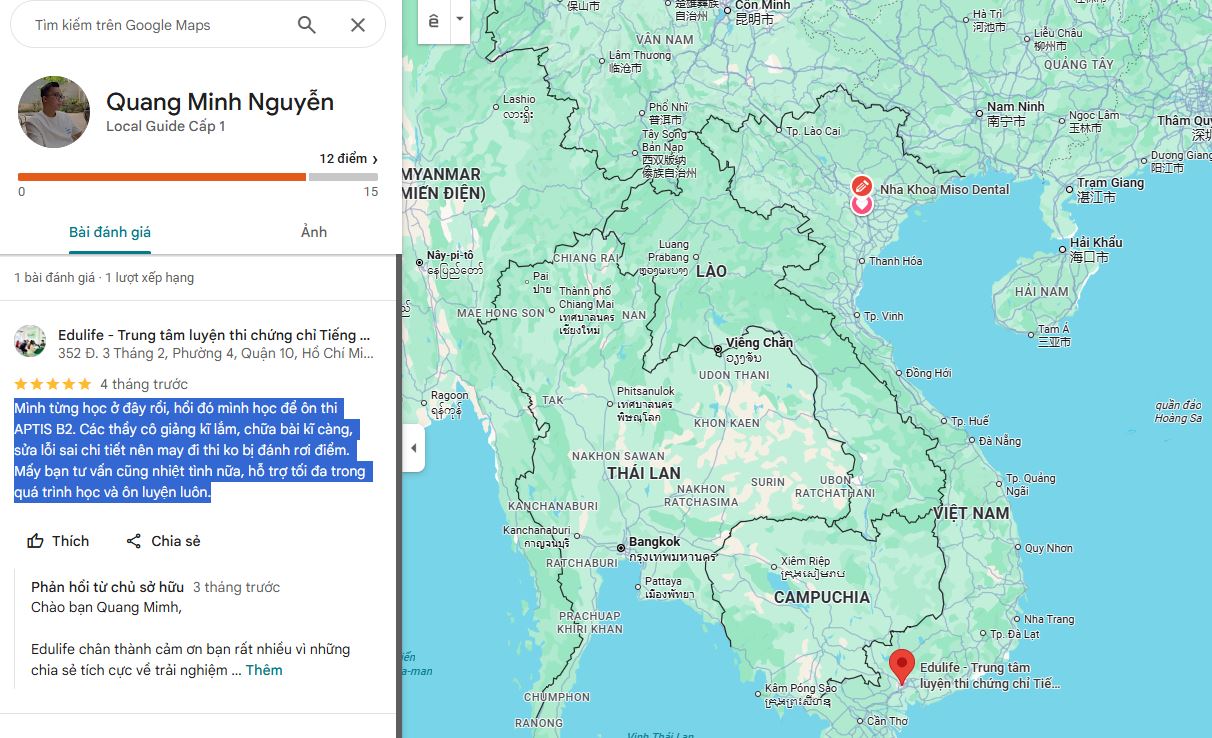This screenshot has height=738, width=1212.
Task: Expand the owner reply with Thêm
Action: pos(265,670)
